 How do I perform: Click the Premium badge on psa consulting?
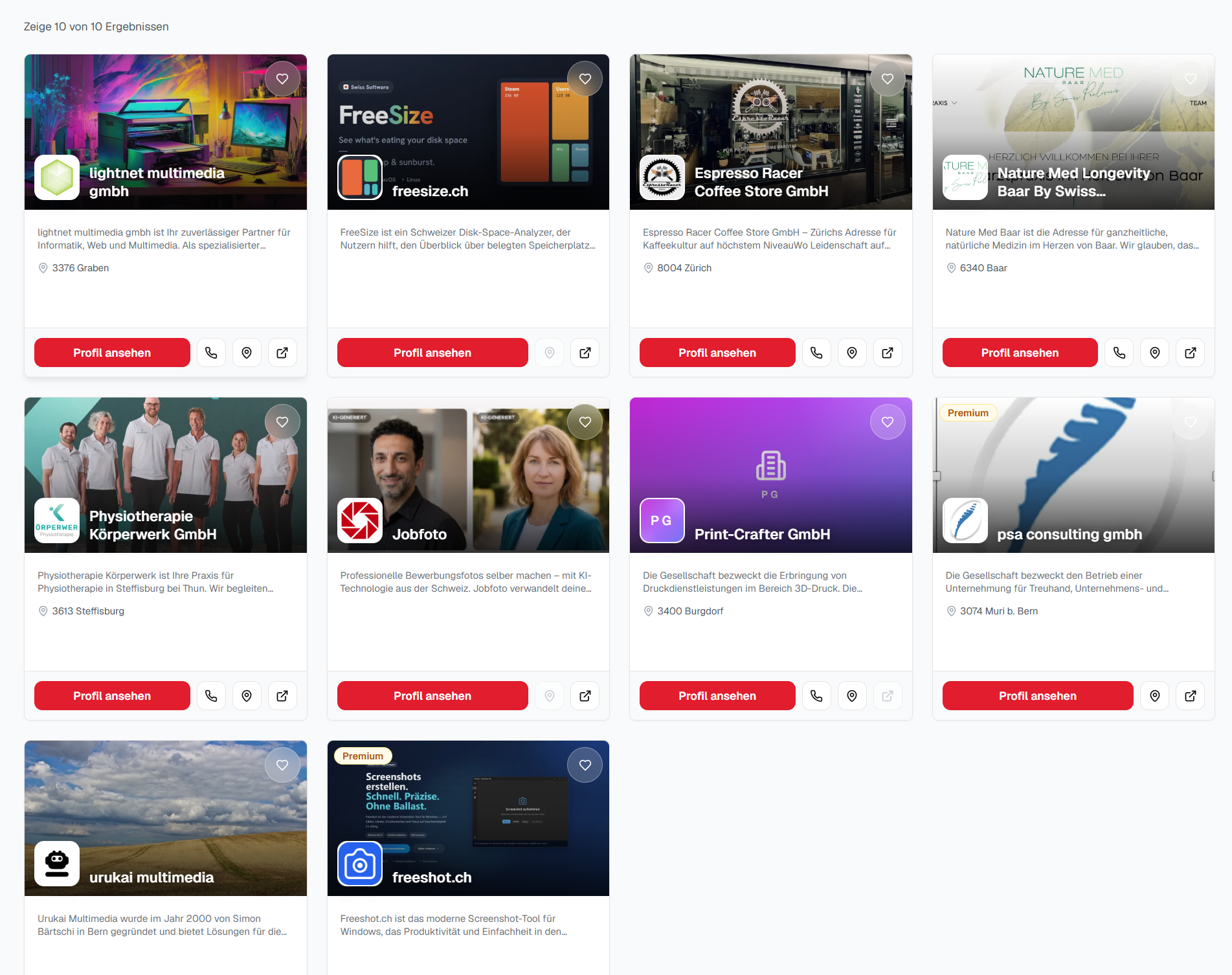coord(968,413)
